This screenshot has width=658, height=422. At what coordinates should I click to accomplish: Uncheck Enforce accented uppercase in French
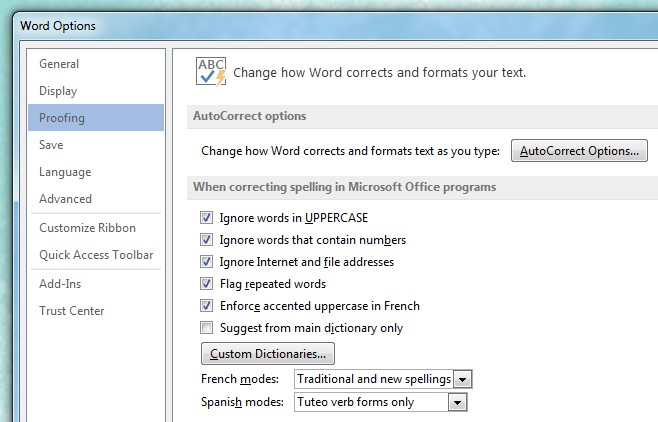206,305
